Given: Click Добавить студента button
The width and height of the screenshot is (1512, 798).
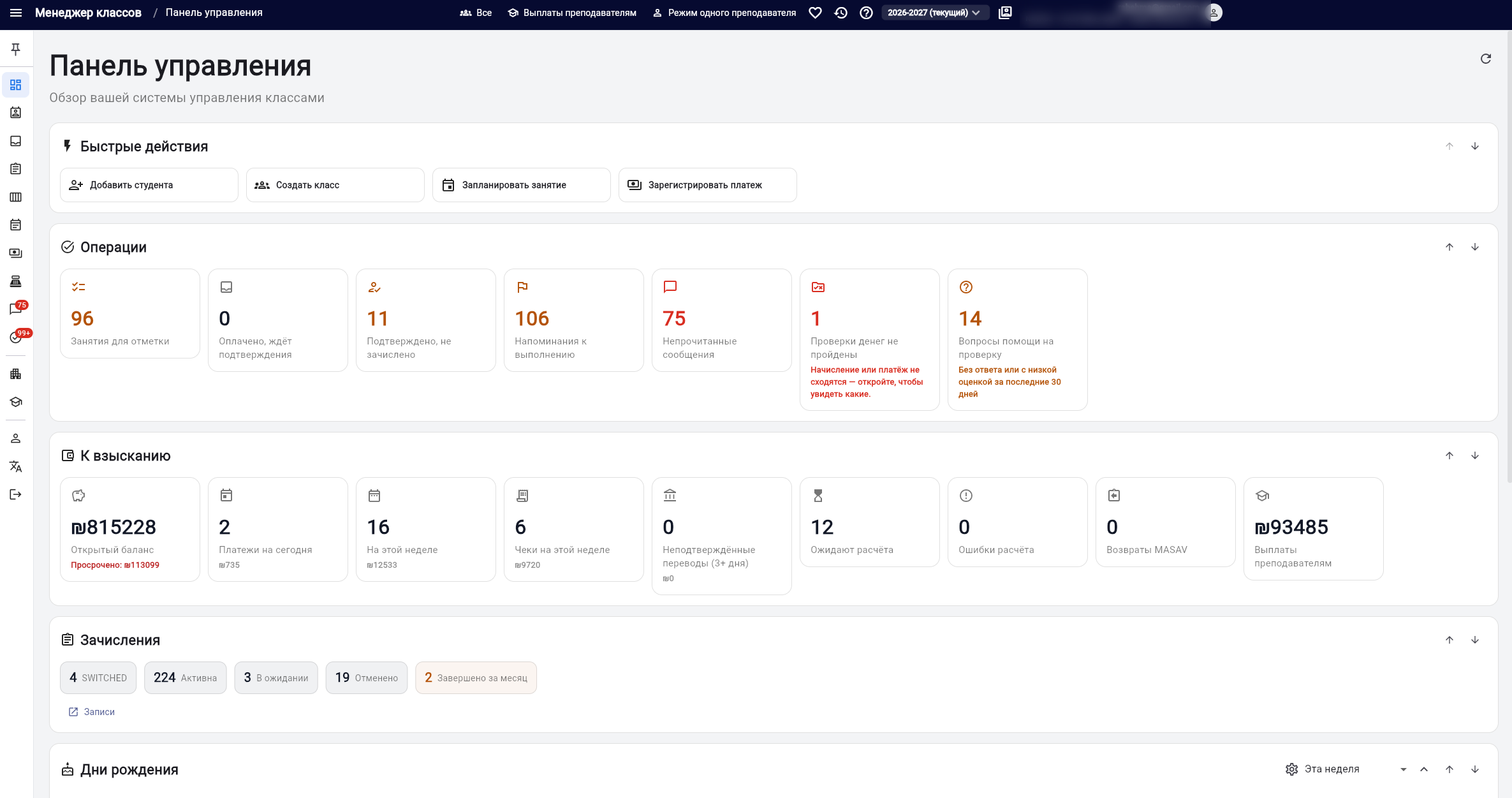Looking at the screenshot, I should (x=149, y=185).
